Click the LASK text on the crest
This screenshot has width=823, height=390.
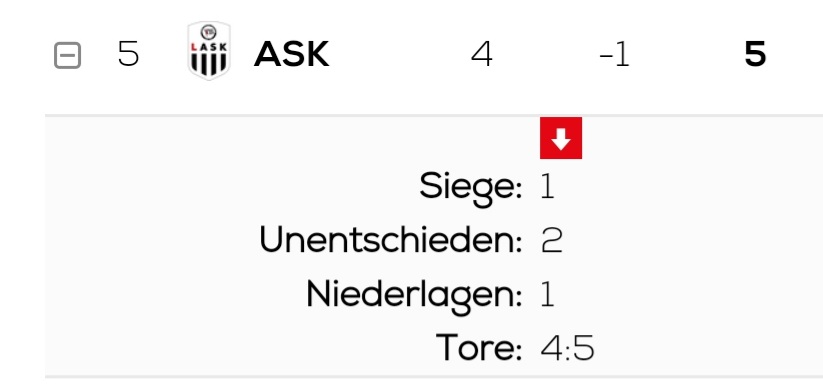tap(209, 47)
